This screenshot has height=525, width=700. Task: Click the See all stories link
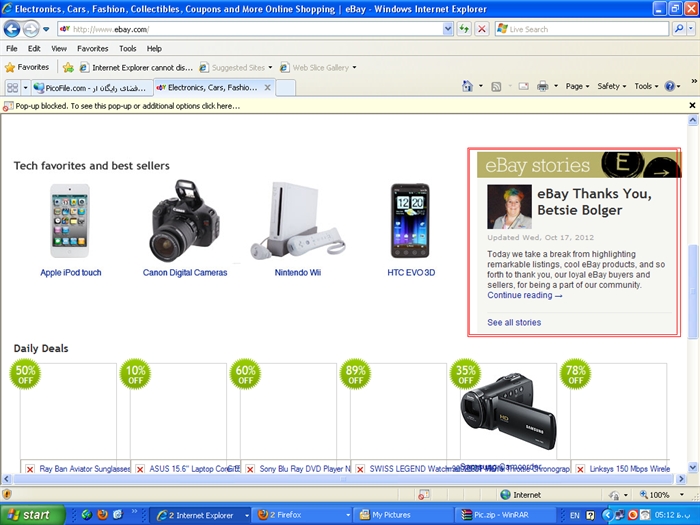(514, 322)
